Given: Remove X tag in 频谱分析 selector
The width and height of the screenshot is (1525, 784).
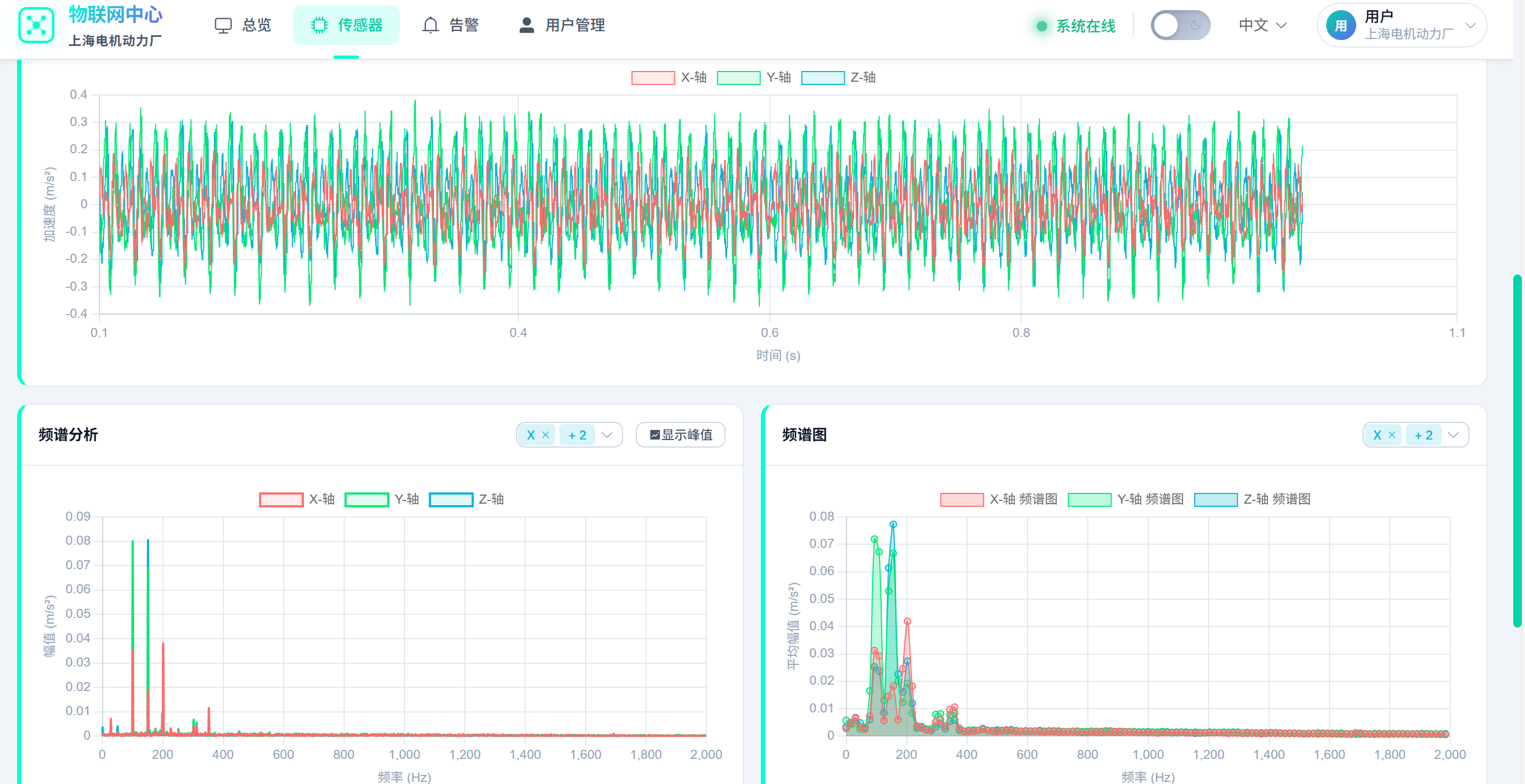Looking at the screenshot, I should [546, 435].
